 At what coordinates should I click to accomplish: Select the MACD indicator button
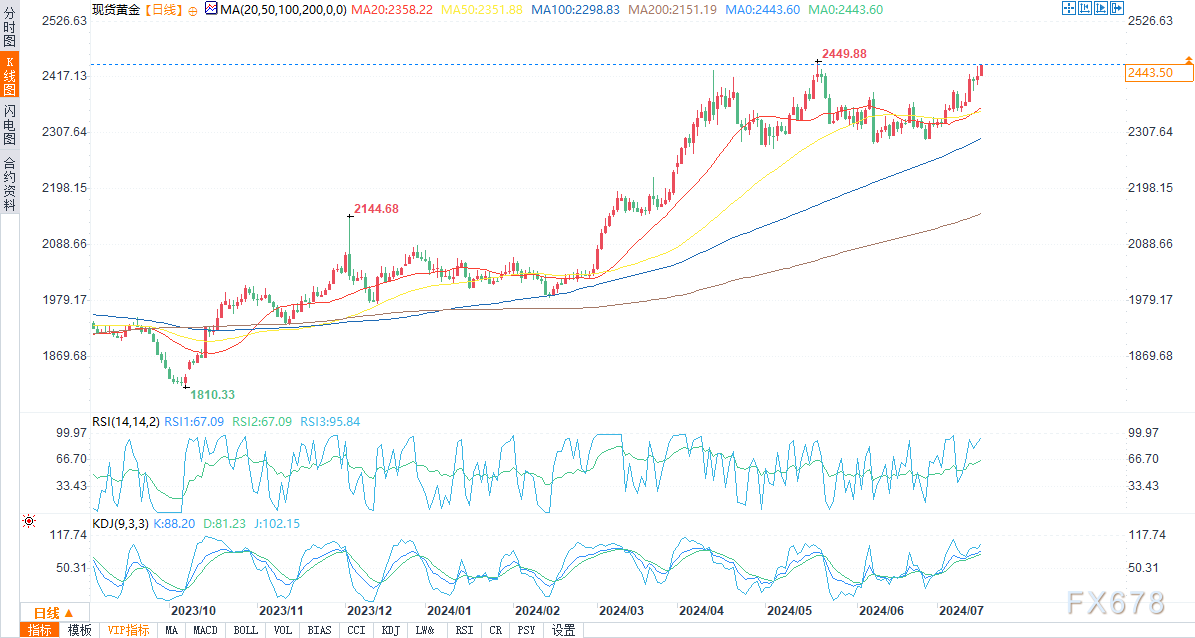click(x=205, y=630)
